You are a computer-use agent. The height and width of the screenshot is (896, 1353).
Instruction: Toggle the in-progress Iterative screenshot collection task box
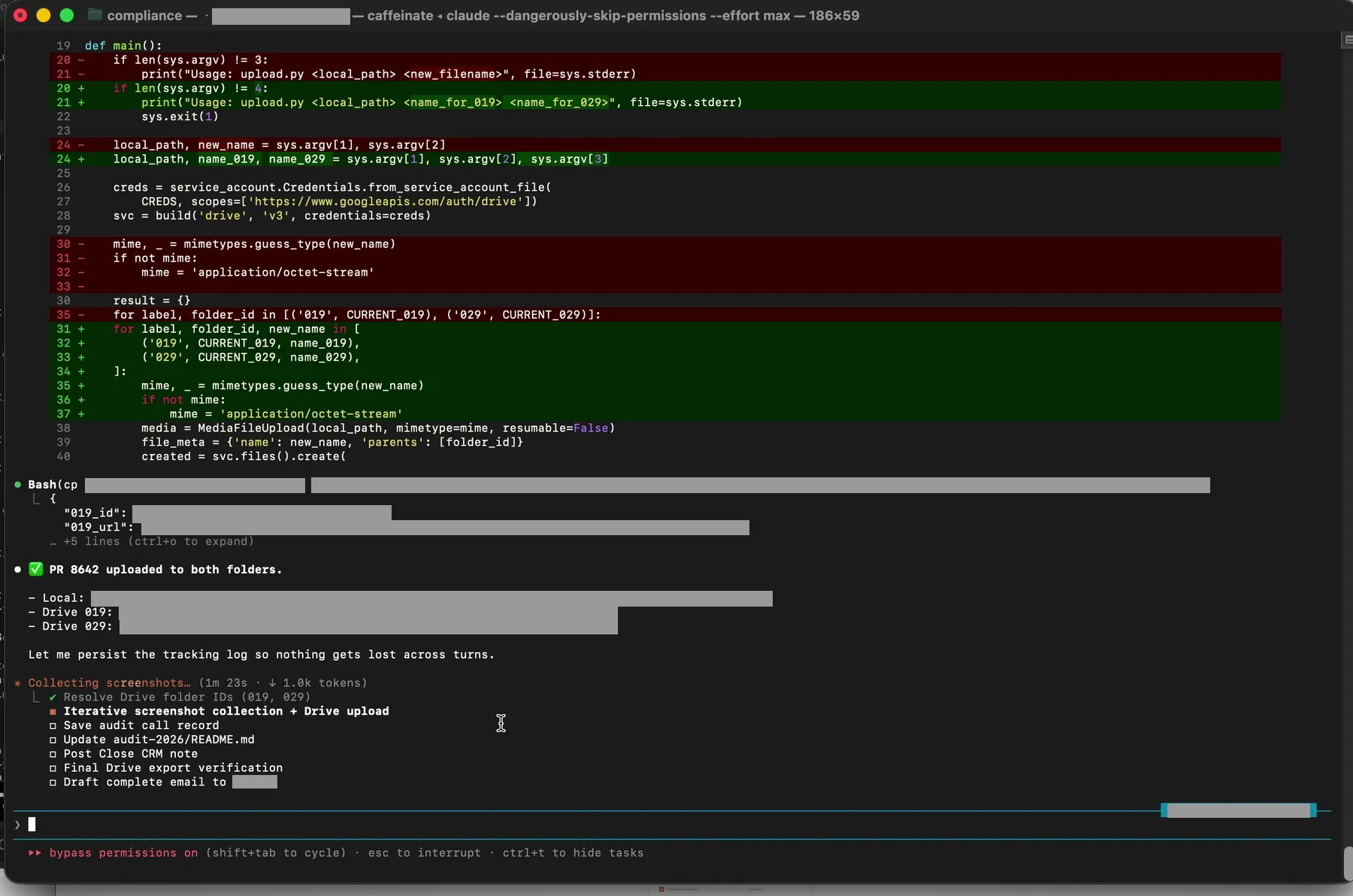coord(53,711)
